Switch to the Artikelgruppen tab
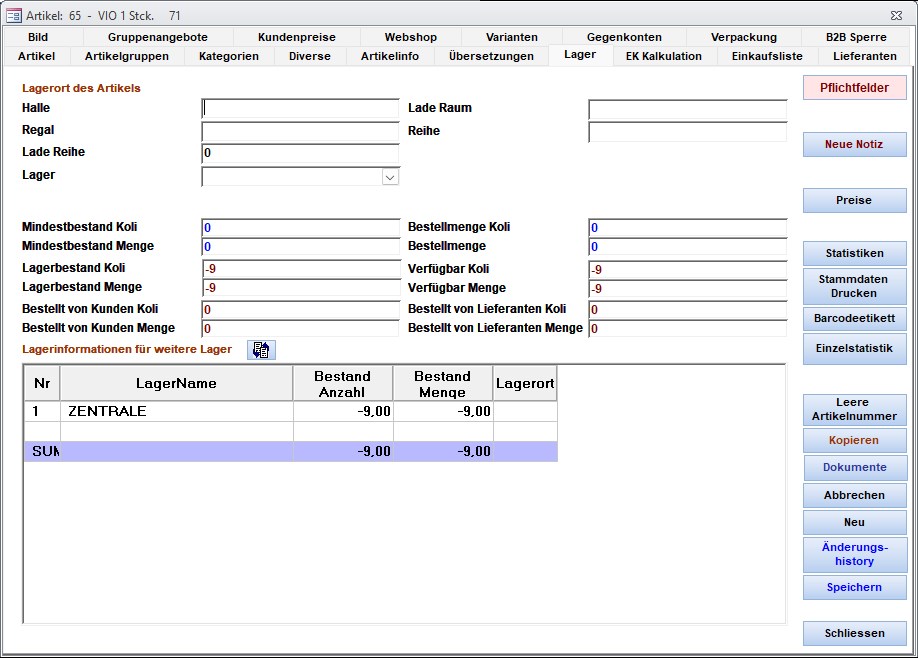This screenshot has height=658, width=918. tap(127, 56)
